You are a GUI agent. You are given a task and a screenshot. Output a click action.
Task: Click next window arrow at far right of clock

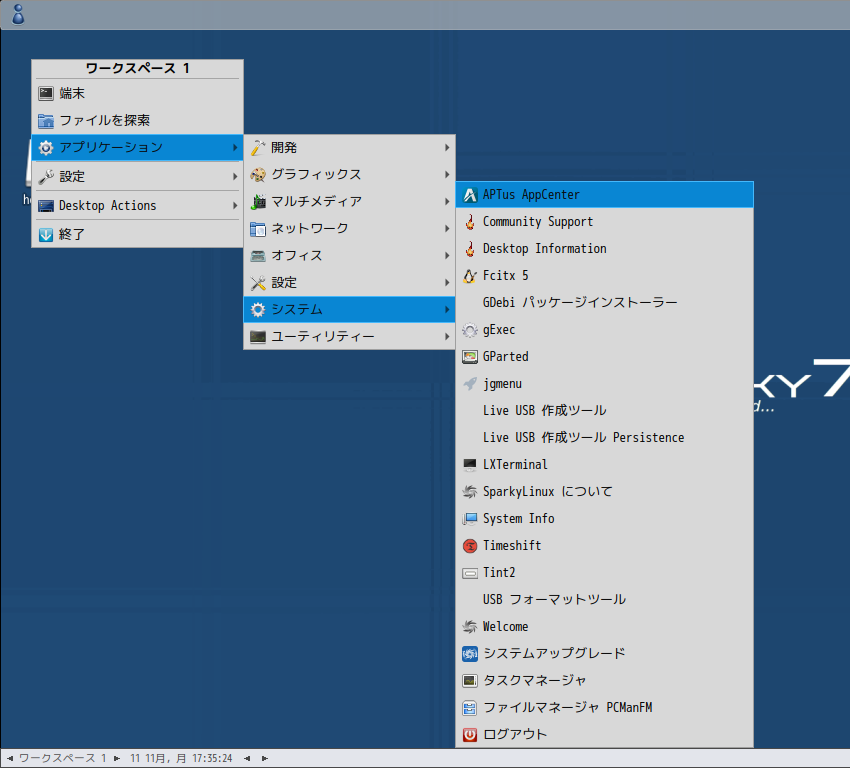[x=265, y=758]
